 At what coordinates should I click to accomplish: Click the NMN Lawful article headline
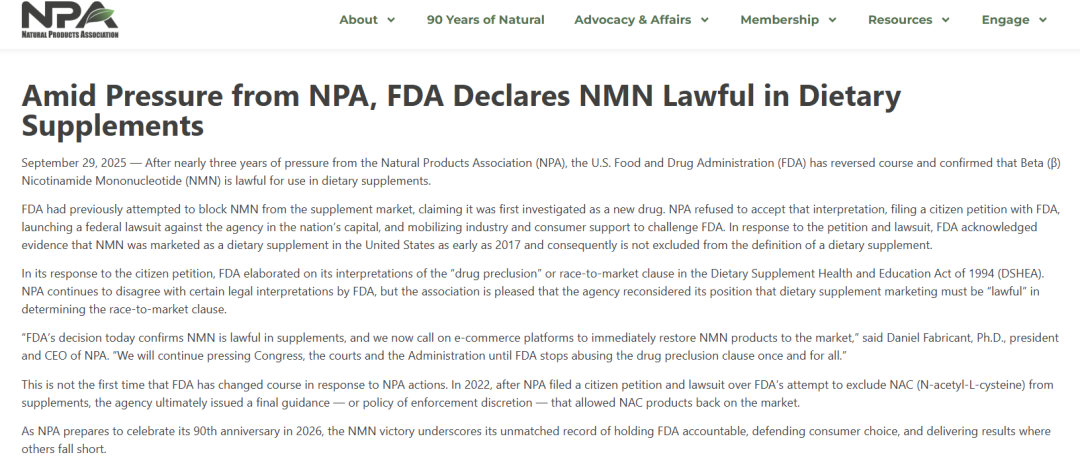click(x=460, y=110)
